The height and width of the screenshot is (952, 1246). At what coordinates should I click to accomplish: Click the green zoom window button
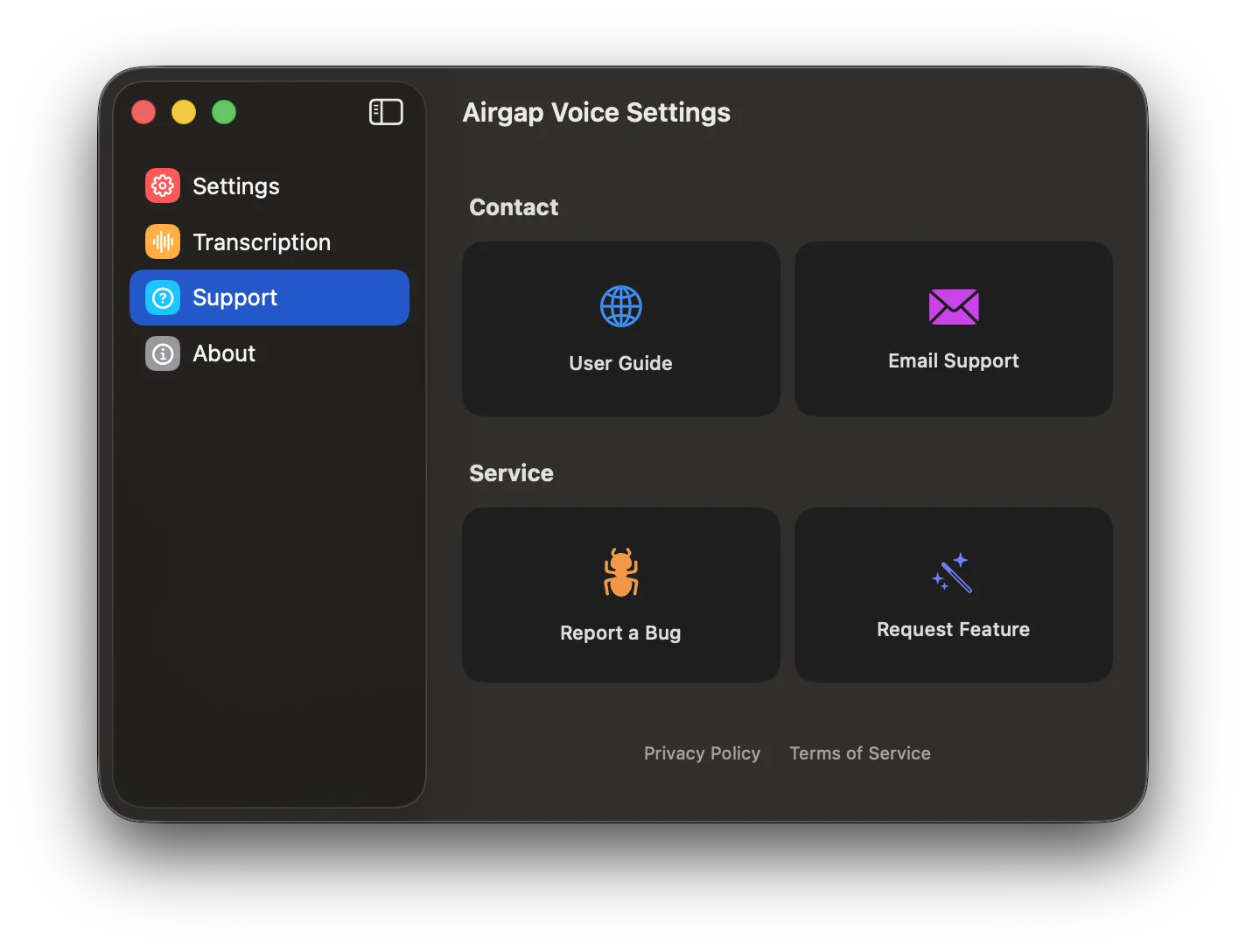223,112
